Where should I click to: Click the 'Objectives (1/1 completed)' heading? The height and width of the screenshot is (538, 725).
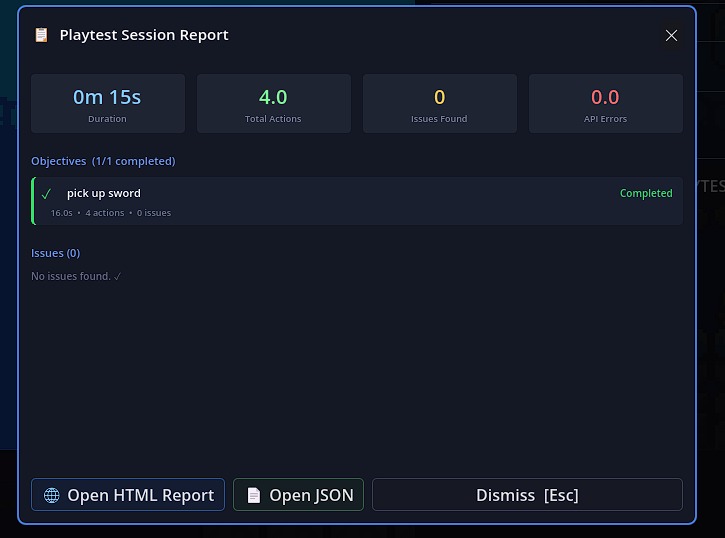pos(103,161)
